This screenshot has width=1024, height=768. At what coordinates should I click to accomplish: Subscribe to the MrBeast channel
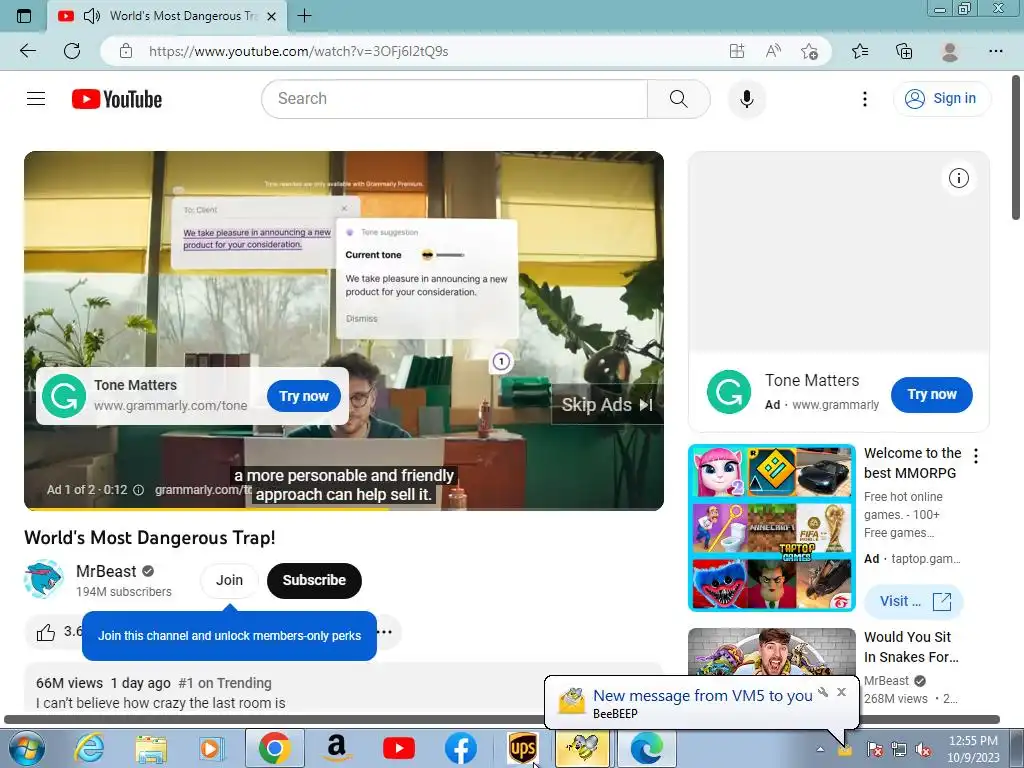pos(314,580)
